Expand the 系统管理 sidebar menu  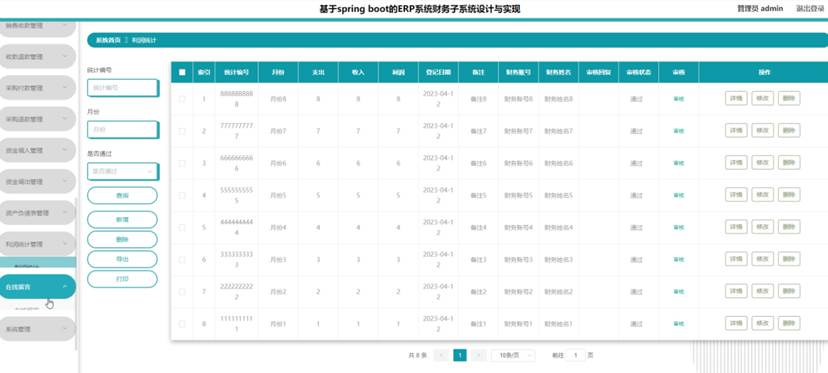point(36,329)
